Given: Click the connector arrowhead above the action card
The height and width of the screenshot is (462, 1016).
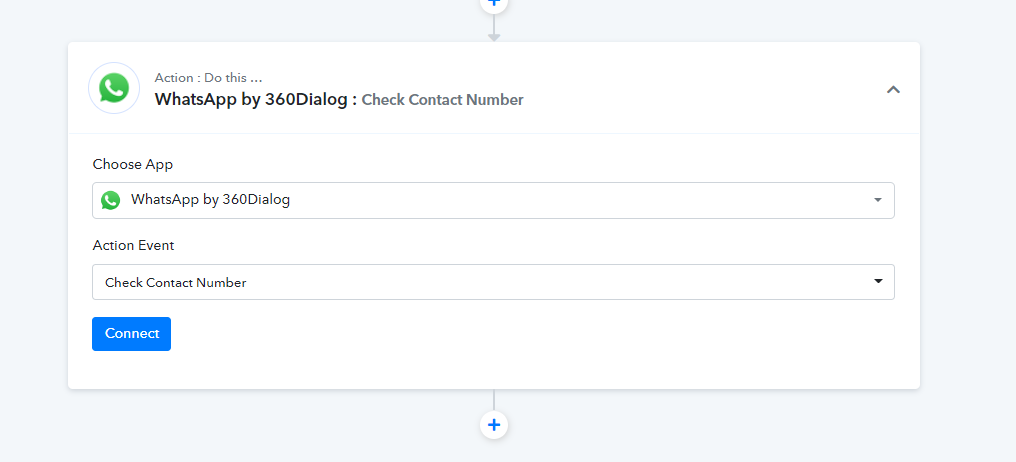Looking at the screenshot, I should pyautogui.click(x=494, y=38).
